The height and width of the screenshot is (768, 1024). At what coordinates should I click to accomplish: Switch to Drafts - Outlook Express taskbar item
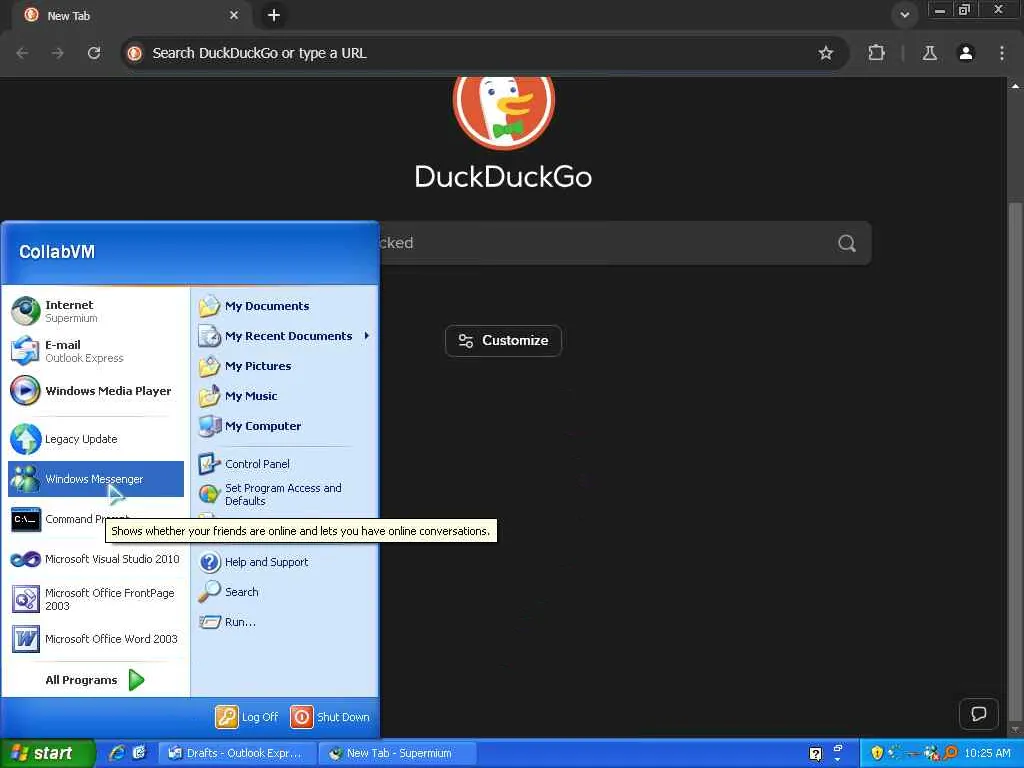click(238, 753)
